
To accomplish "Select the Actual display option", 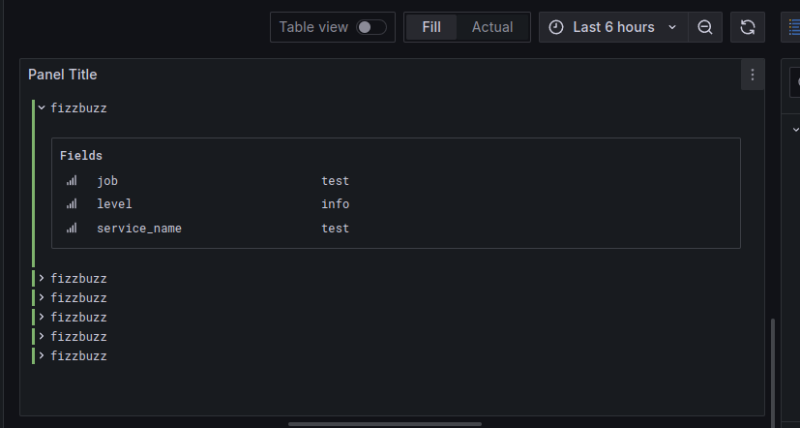I will pos(492,27).
